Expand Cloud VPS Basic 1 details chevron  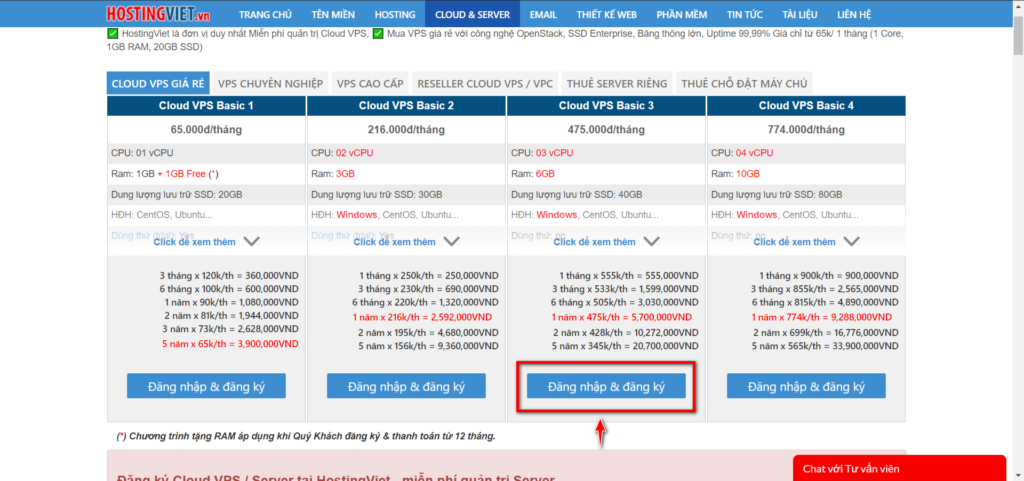pyautogui.click(x=251, y=241)
